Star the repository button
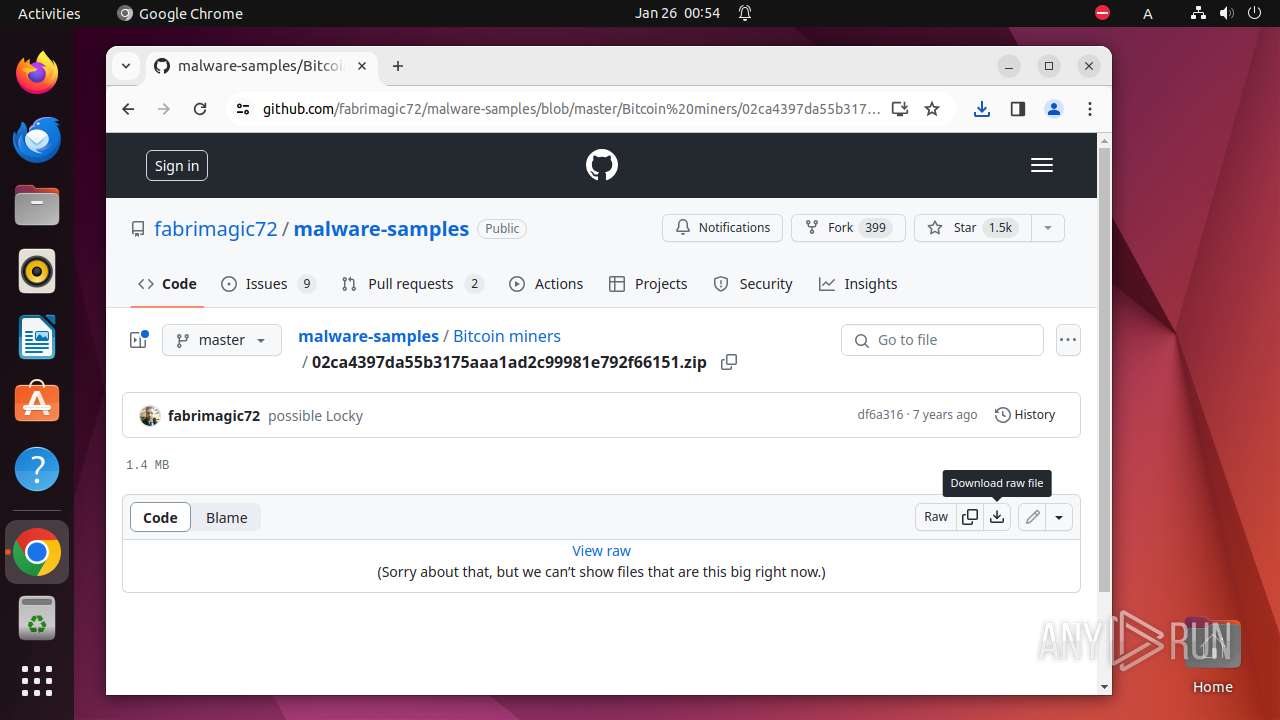 pyautogui.click(x=972, y=228)
